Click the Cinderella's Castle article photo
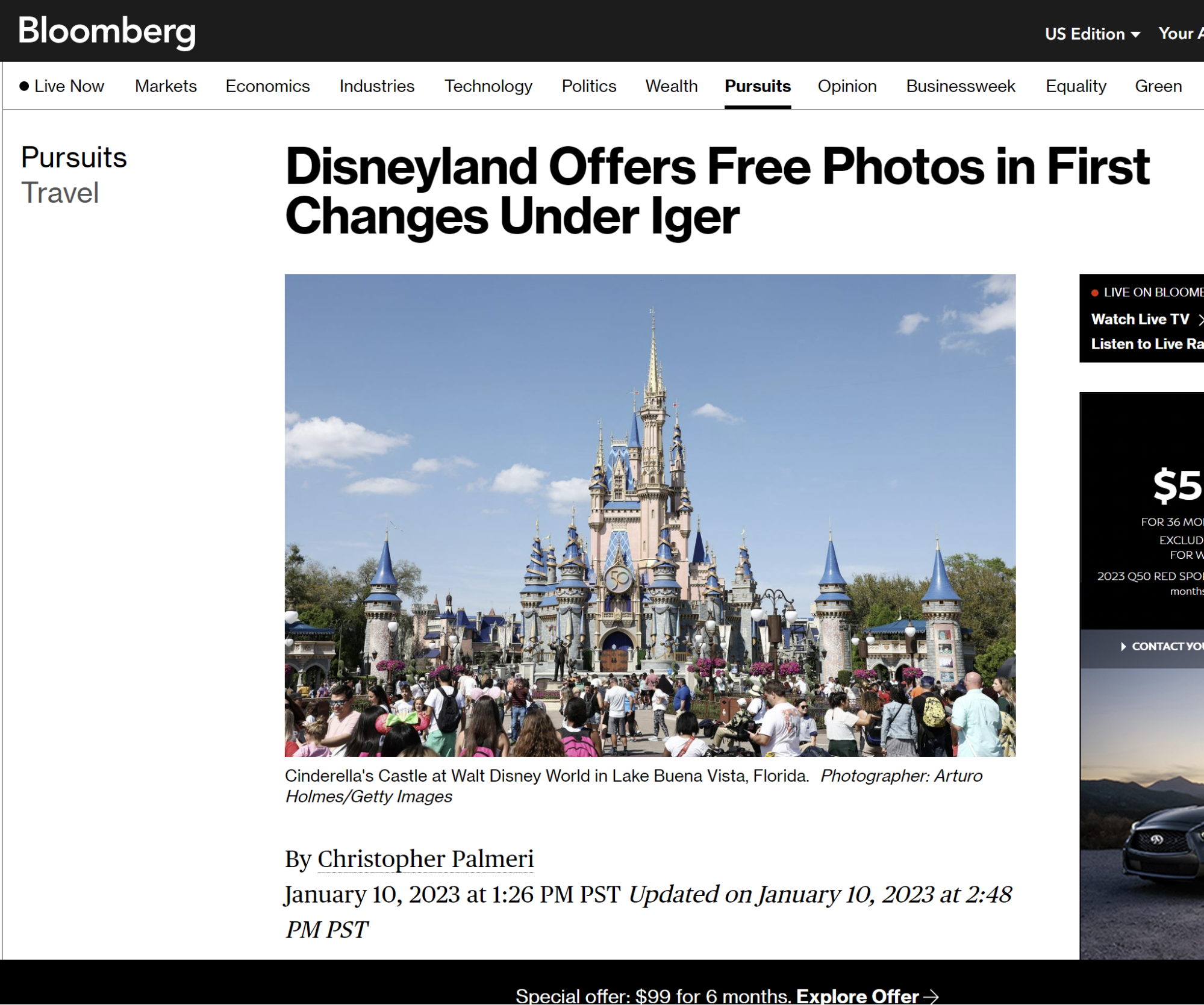The width and height of the screenshot is (1204, 1005). click(x=650, y=515)
